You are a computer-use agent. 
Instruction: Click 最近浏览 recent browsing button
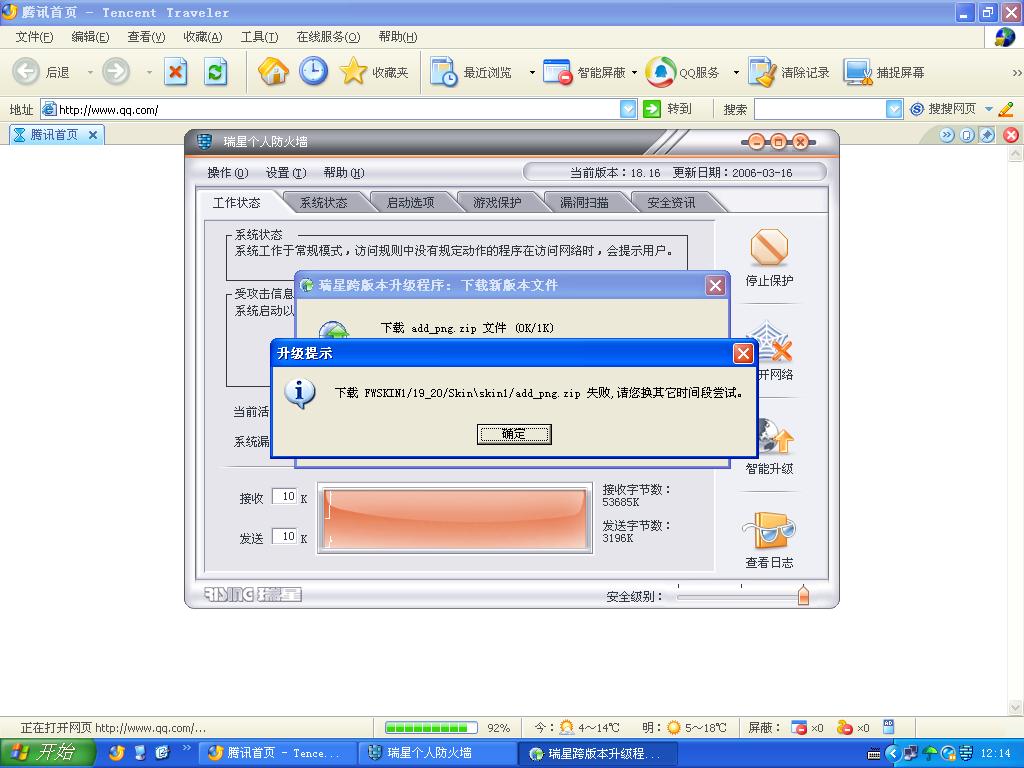point(471,72)
